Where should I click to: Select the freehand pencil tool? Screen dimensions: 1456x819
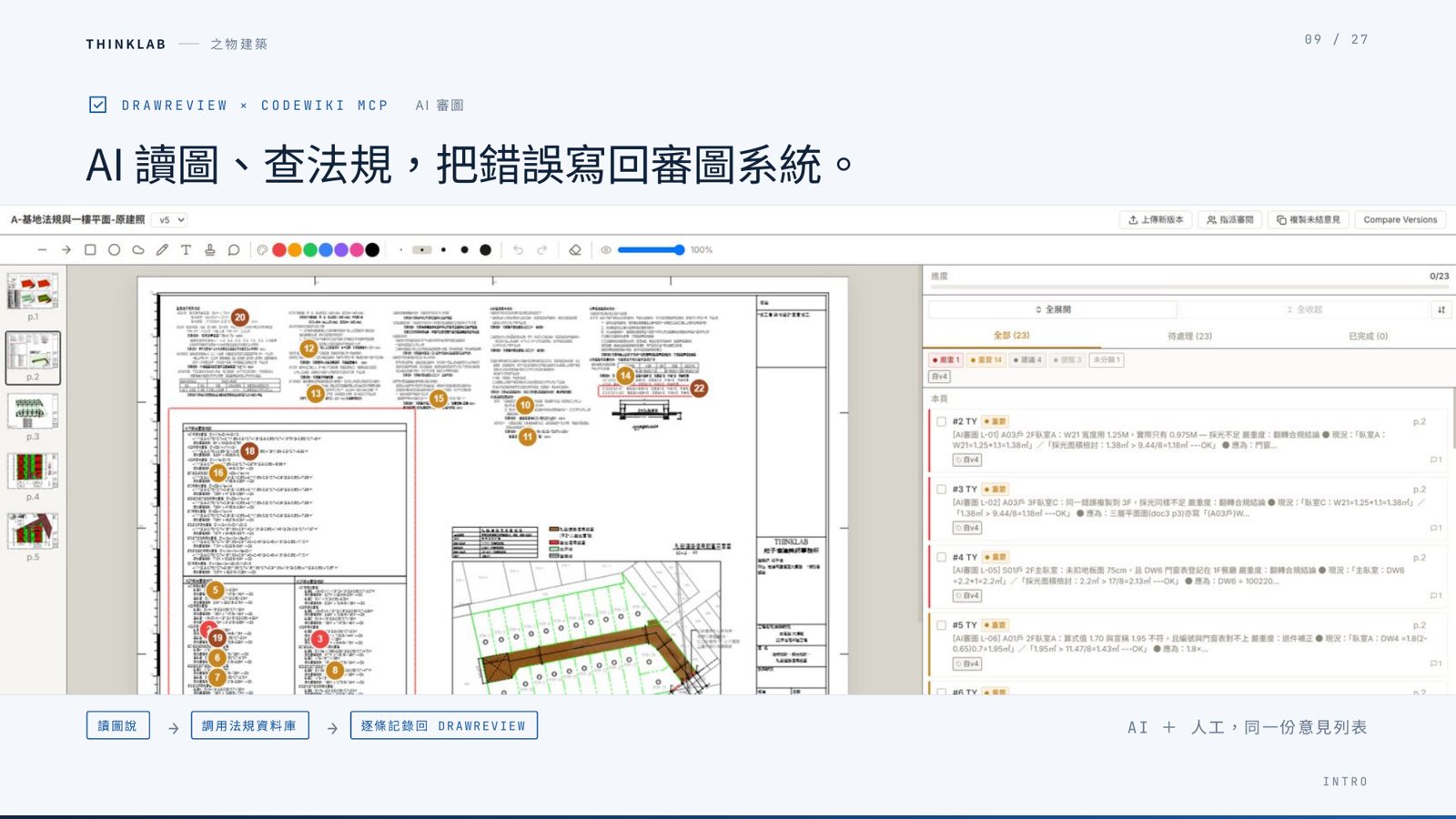tap(162, 249)
